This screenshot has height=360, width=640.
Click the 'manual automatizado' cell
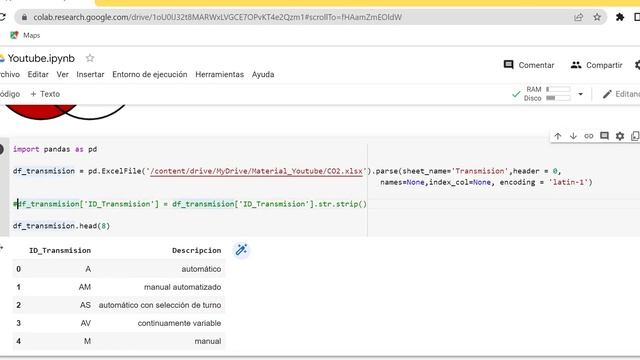tap(182, 287)
